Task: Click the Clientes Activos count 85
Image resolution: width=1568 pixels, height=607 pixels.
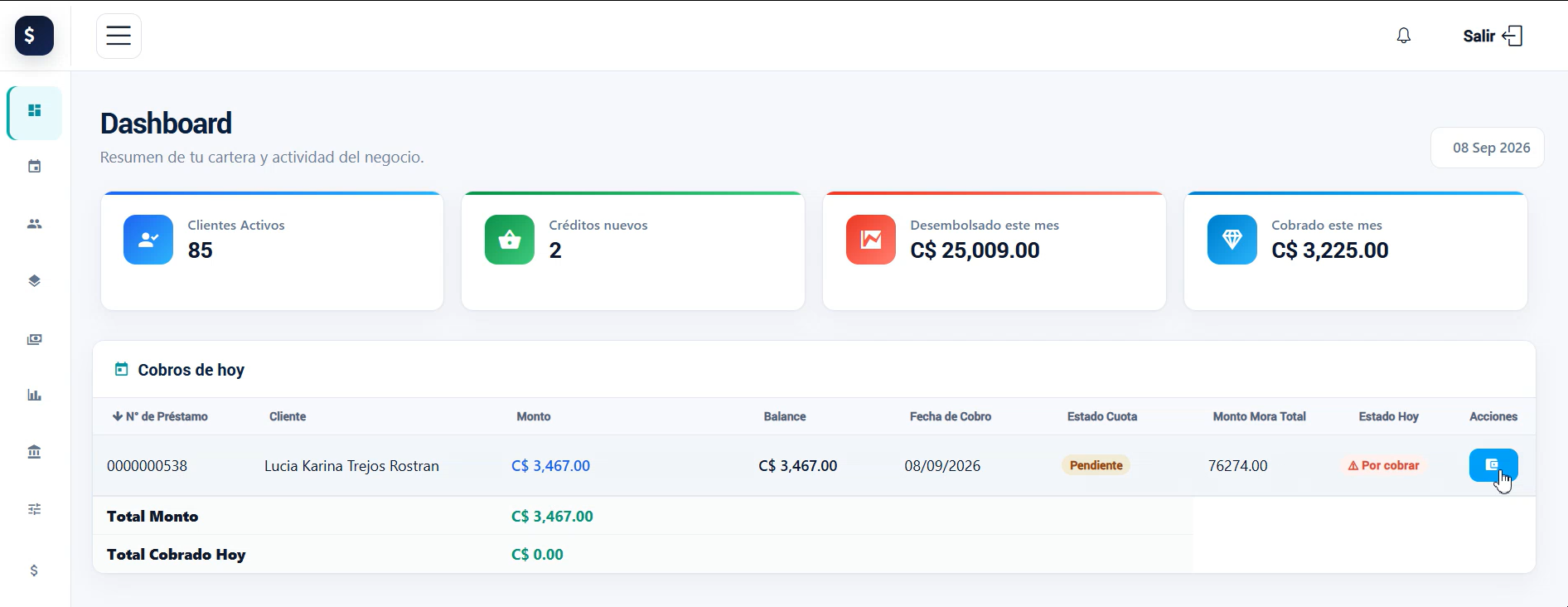Action: tap(200, 250)
